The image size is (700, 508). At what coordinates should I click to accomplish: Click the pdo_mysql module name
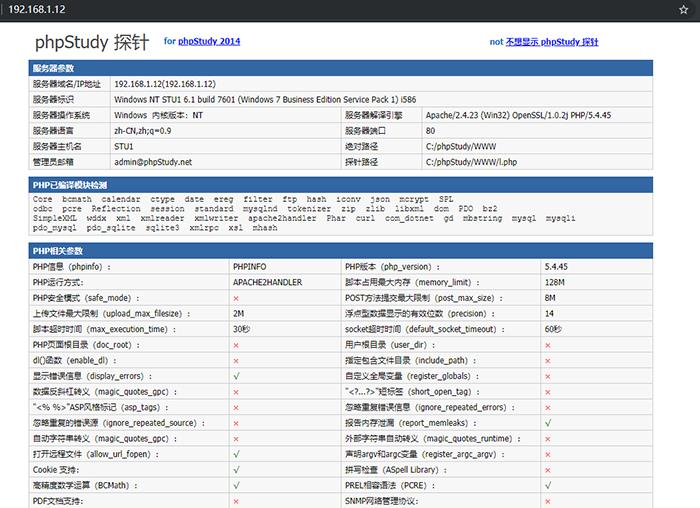pyautogui.click(x=54, y=228)
